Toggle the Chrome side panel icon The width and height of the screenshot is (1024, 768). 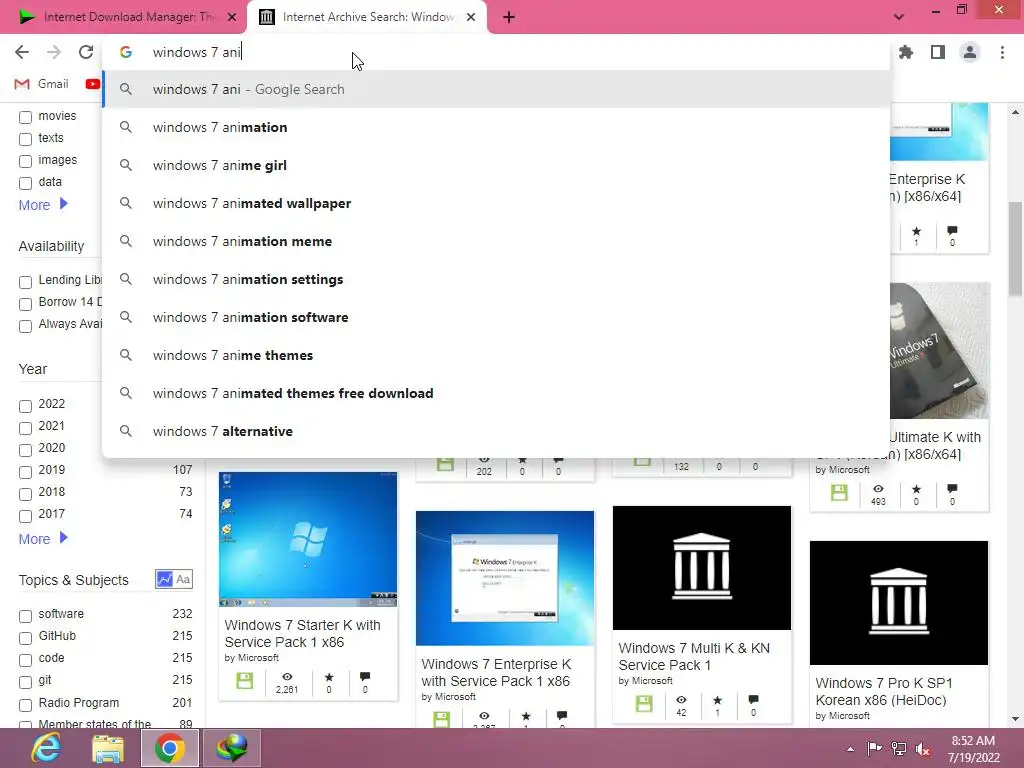click(x=938, y=52)
